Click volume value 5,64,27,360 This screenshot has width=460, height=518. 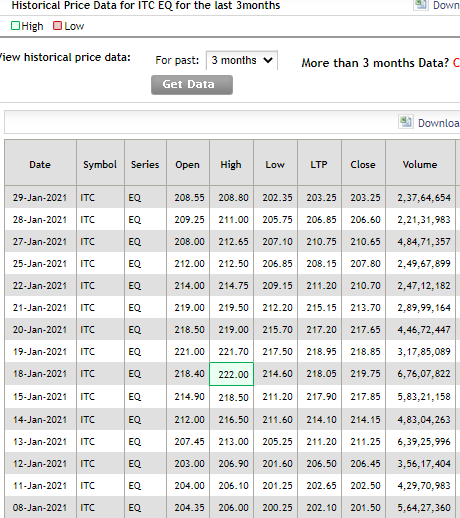[424, 508]
